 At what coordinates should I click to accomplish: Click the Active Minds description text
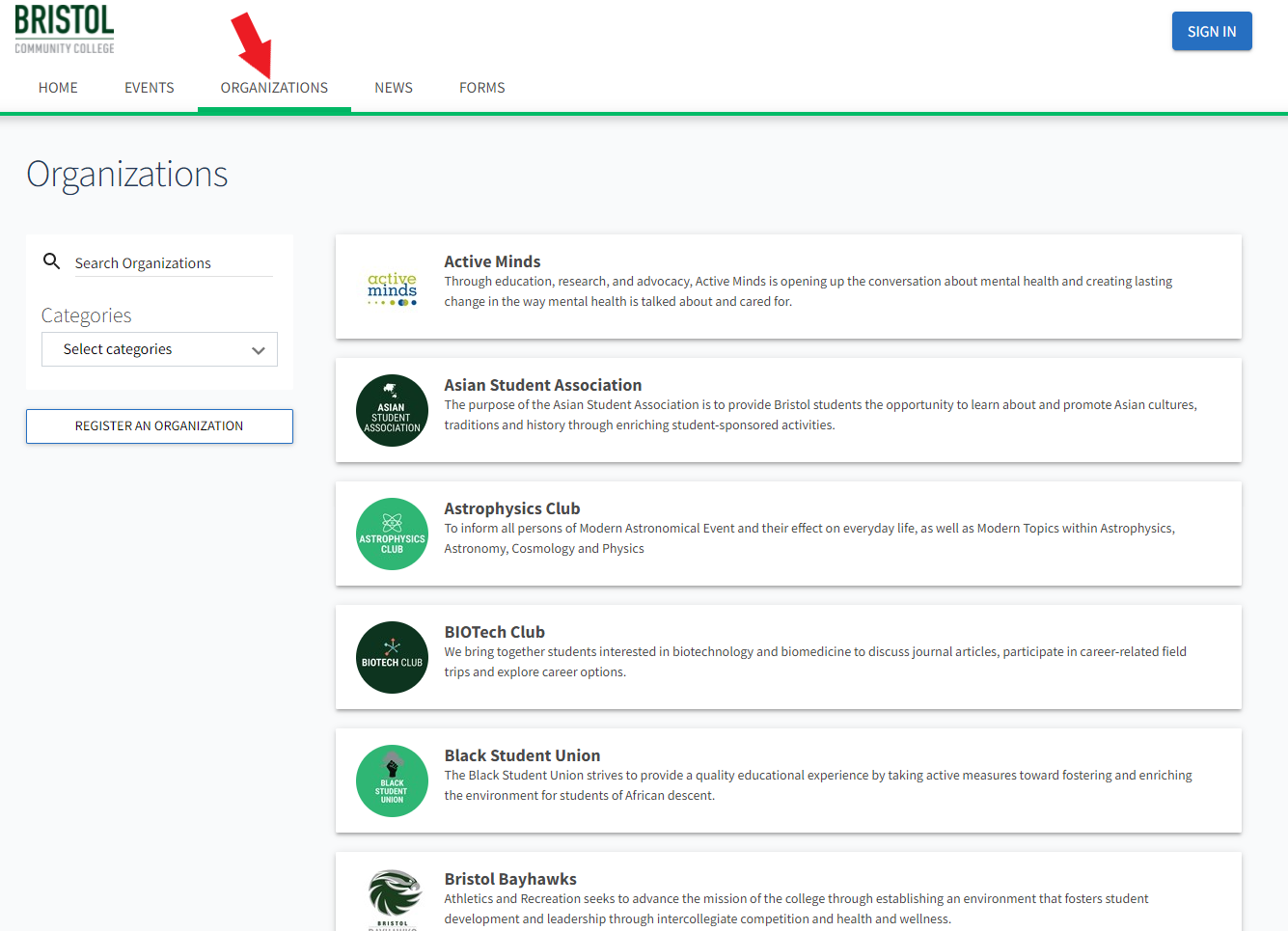(808, 291)
